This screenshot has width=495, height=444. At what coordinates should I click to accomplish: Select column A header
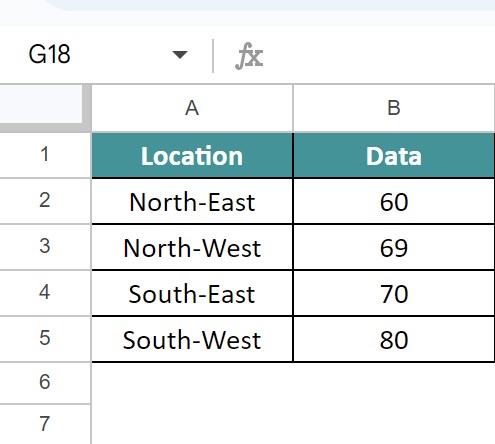click(x=192, y=108)
